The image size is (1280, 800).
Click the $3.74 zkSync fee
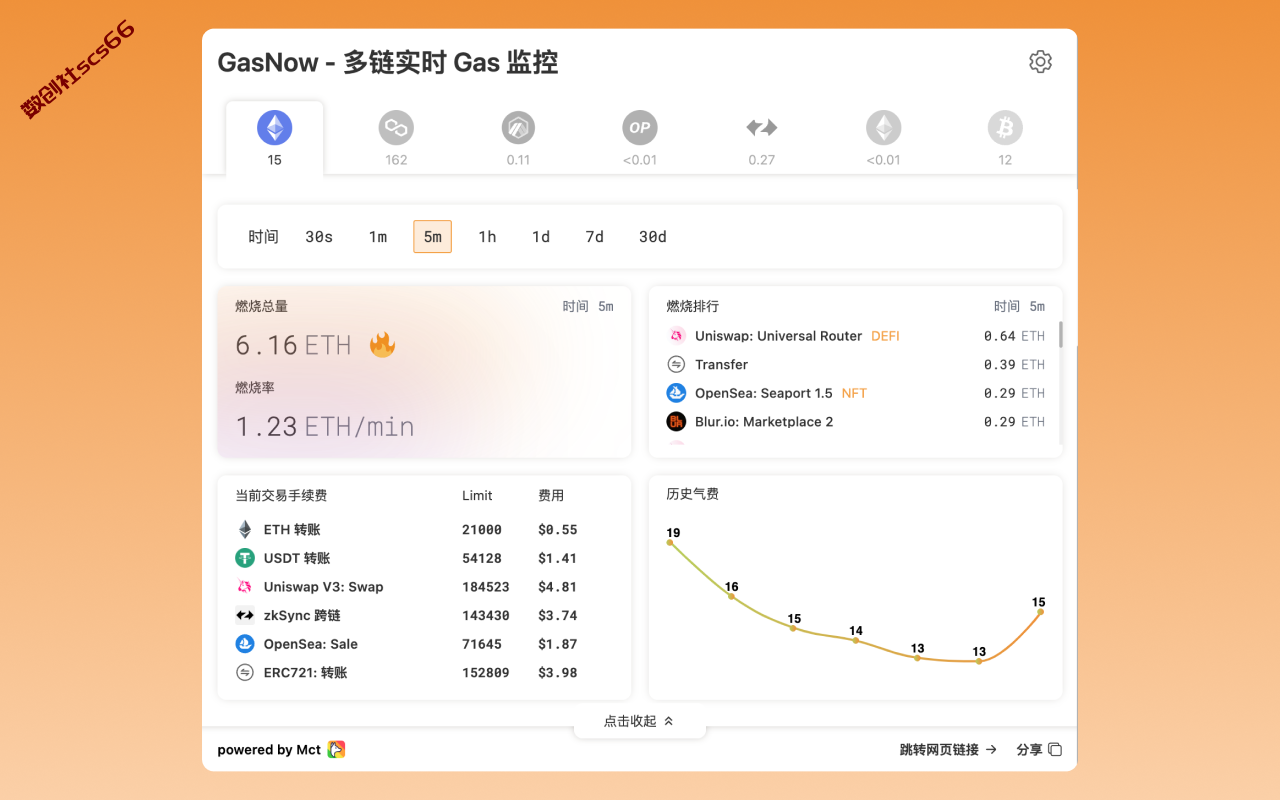click(558, 615)
